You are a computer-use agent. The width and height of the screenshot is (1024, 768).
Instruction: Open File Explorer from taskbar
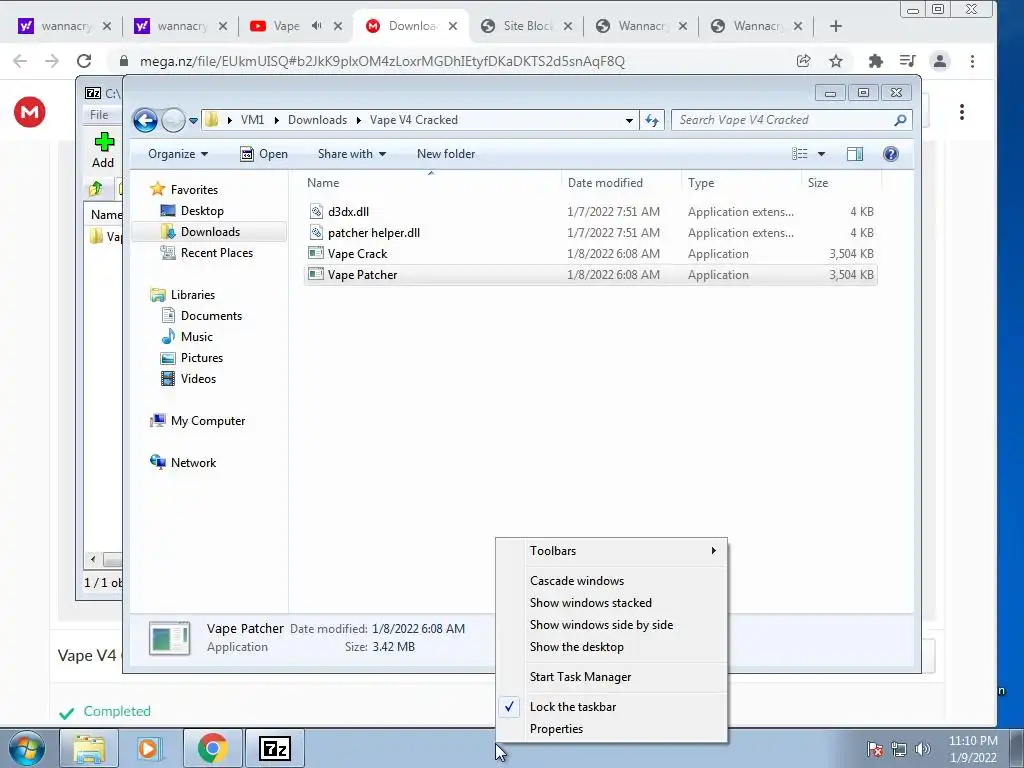point(89,748)
